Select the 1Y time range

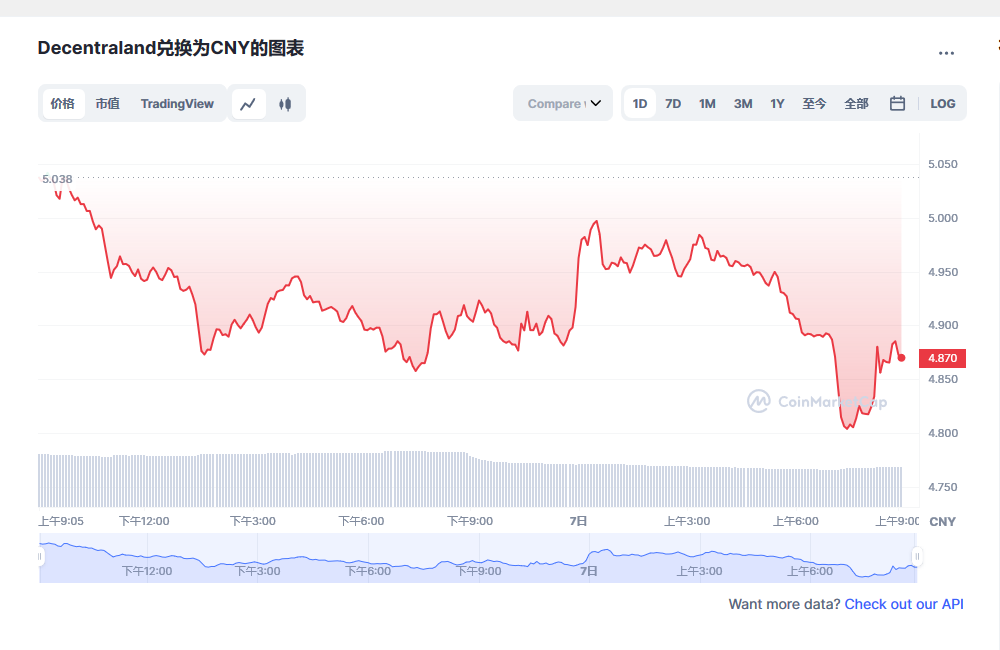tap(777, 104)
